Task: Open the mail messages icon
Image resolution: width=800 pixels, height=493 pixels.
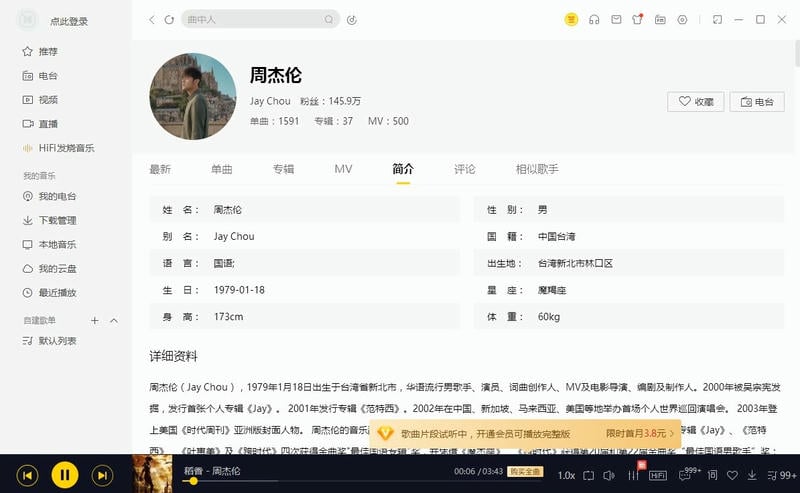Action: pyautogui.click(x=616, y=19)
